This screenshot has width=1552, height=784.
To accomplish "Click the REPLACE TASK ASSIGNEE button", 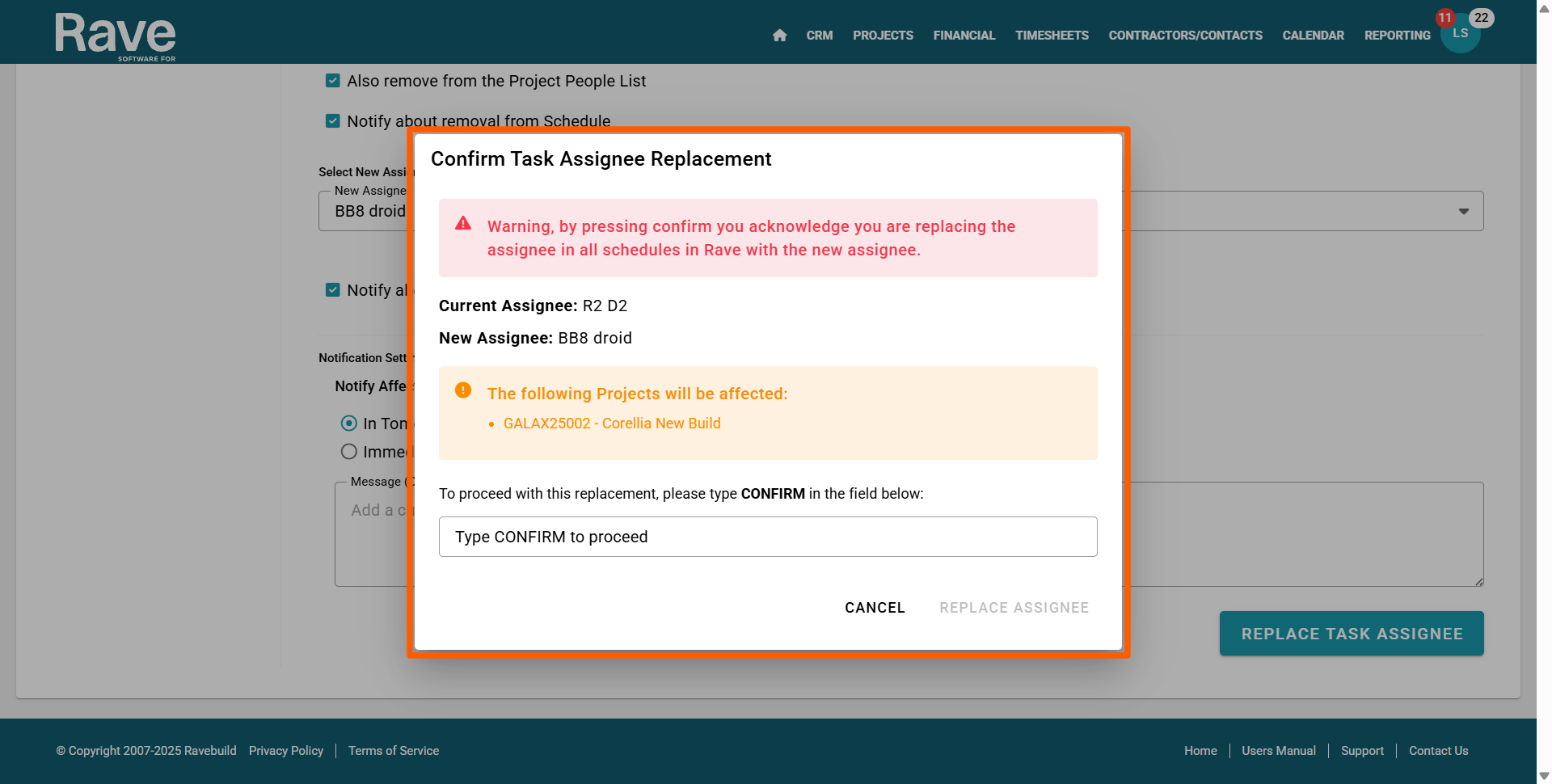I will pyautogui.click(x=1352, y=634).
